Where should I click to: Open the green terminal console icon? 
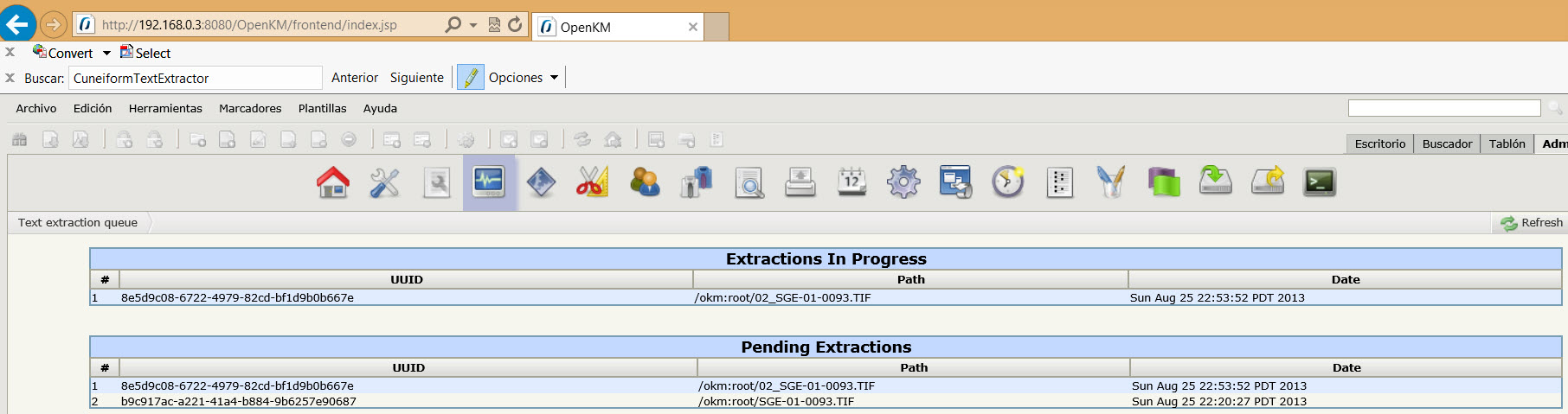1320,182
